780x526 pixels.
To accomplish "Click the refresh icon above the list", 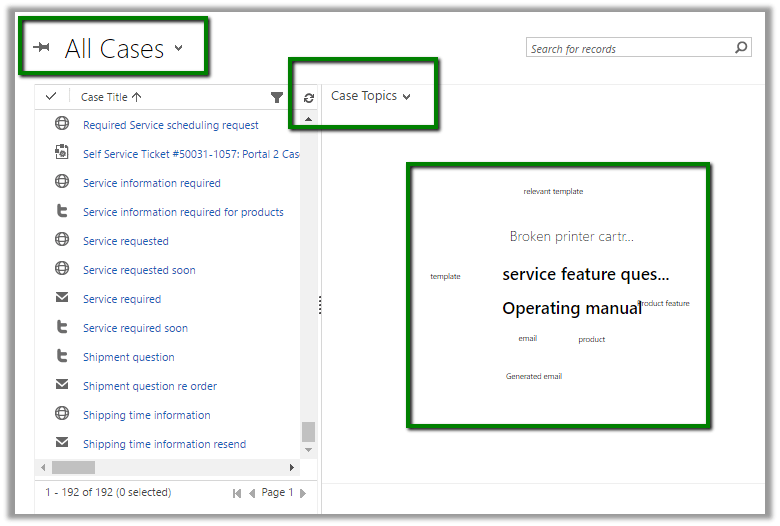I will pos(309,98).
